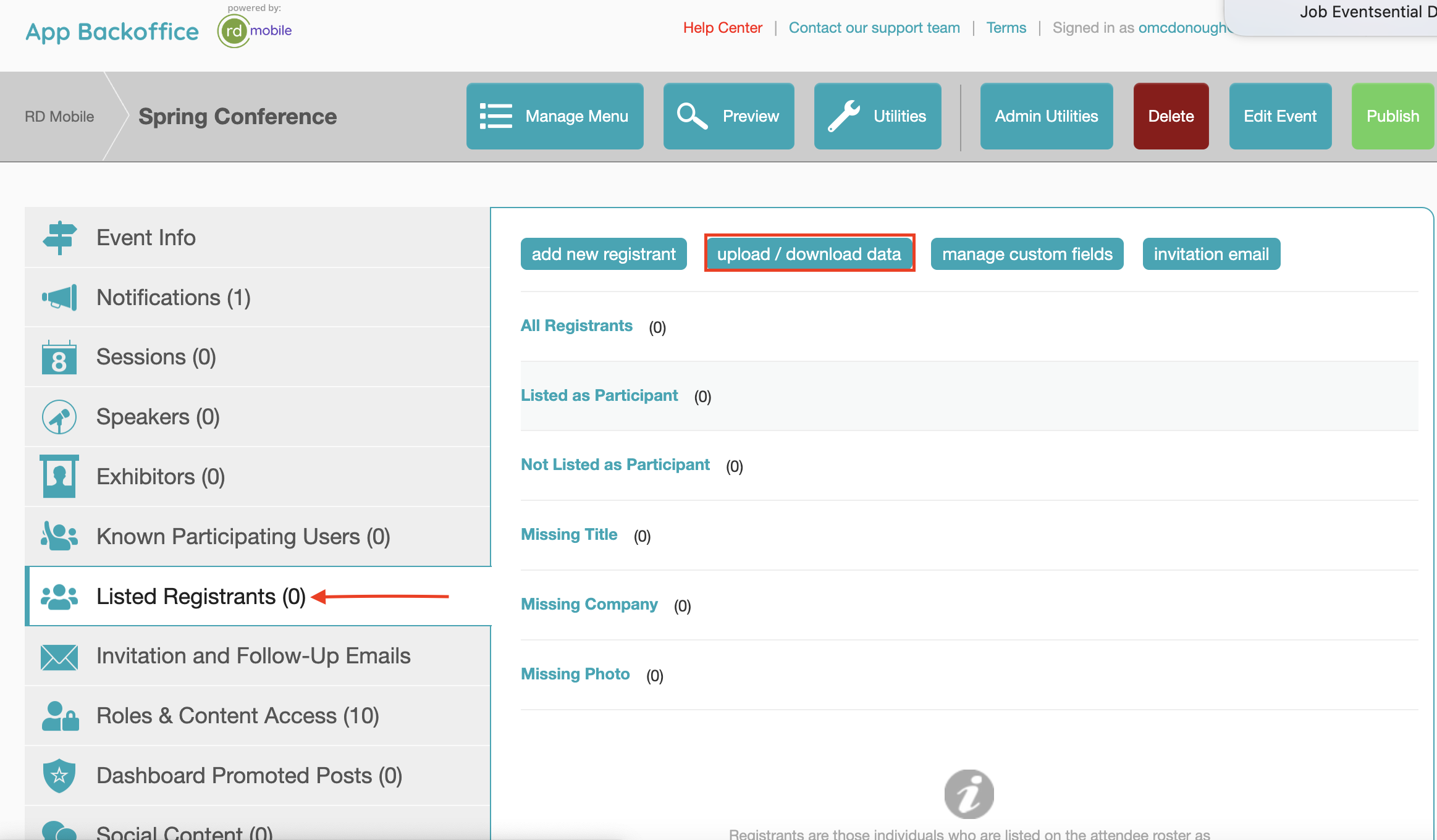Click the Dashboard Promoted Posts shield icon
The width and height of the screenshot is (1437, 840).
click(59, 776)
